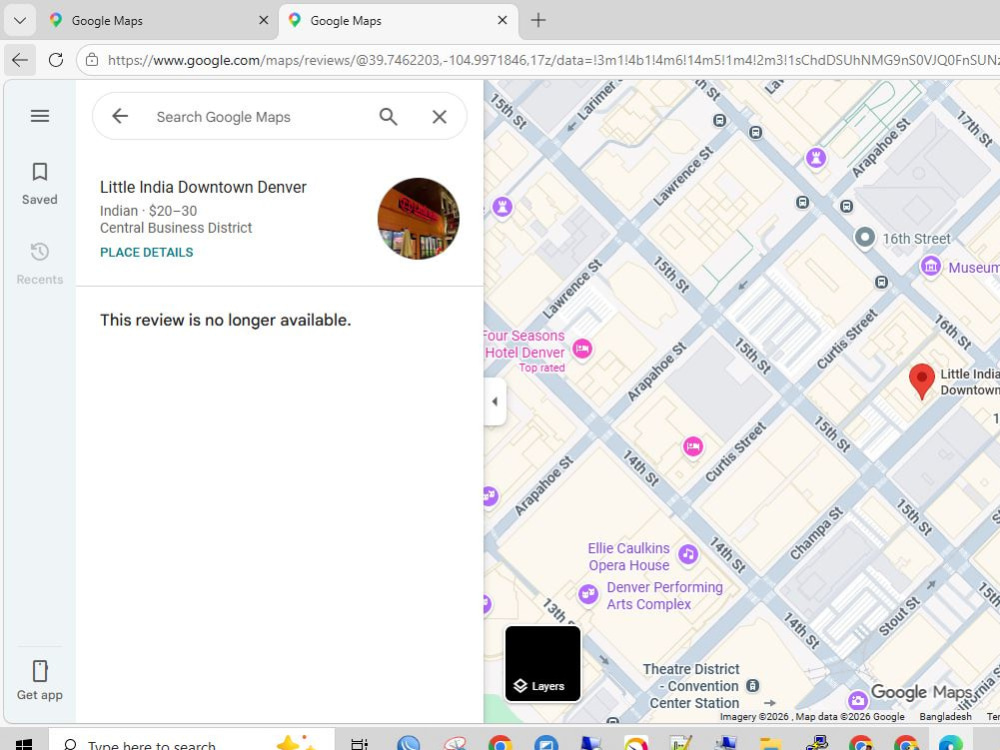Click the browser address bar URL
This screenshot has width=1000, height=750.
[x=552, y=60]
